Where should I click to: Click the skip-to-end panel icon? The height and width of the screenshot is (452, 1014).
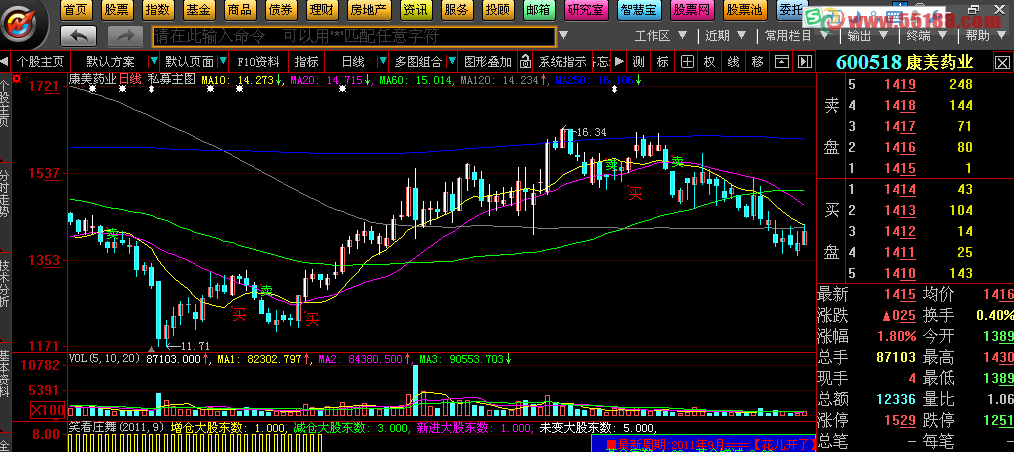(x=805, y=62)
